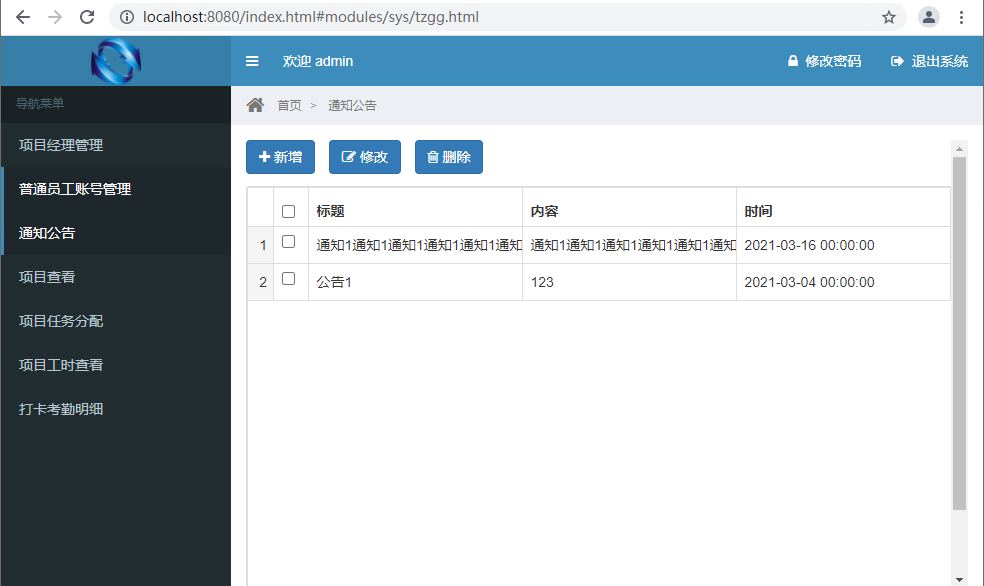Click the scrollbar up arrow
This screenshot has height=586, width=984.
click(959, 149)
